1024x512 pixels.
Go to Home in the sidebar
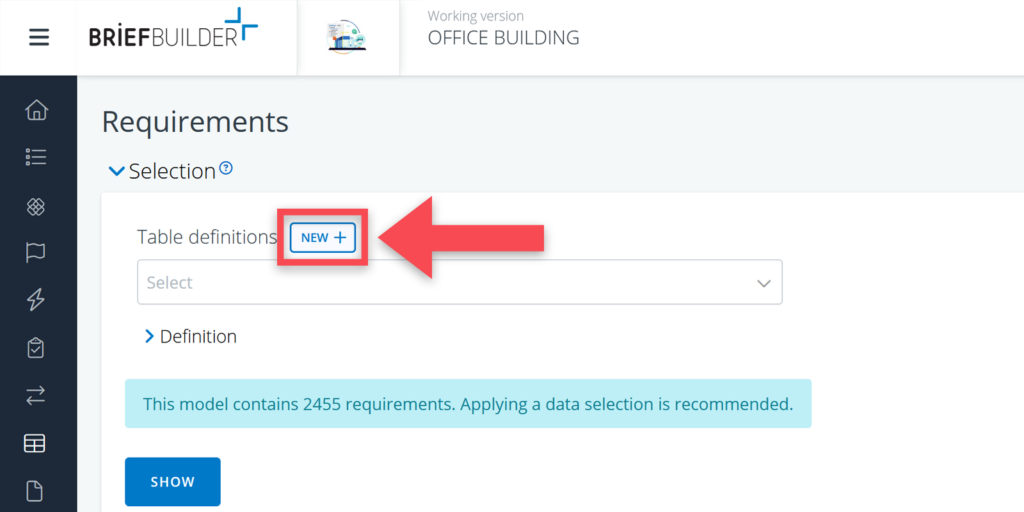(37, 110)
